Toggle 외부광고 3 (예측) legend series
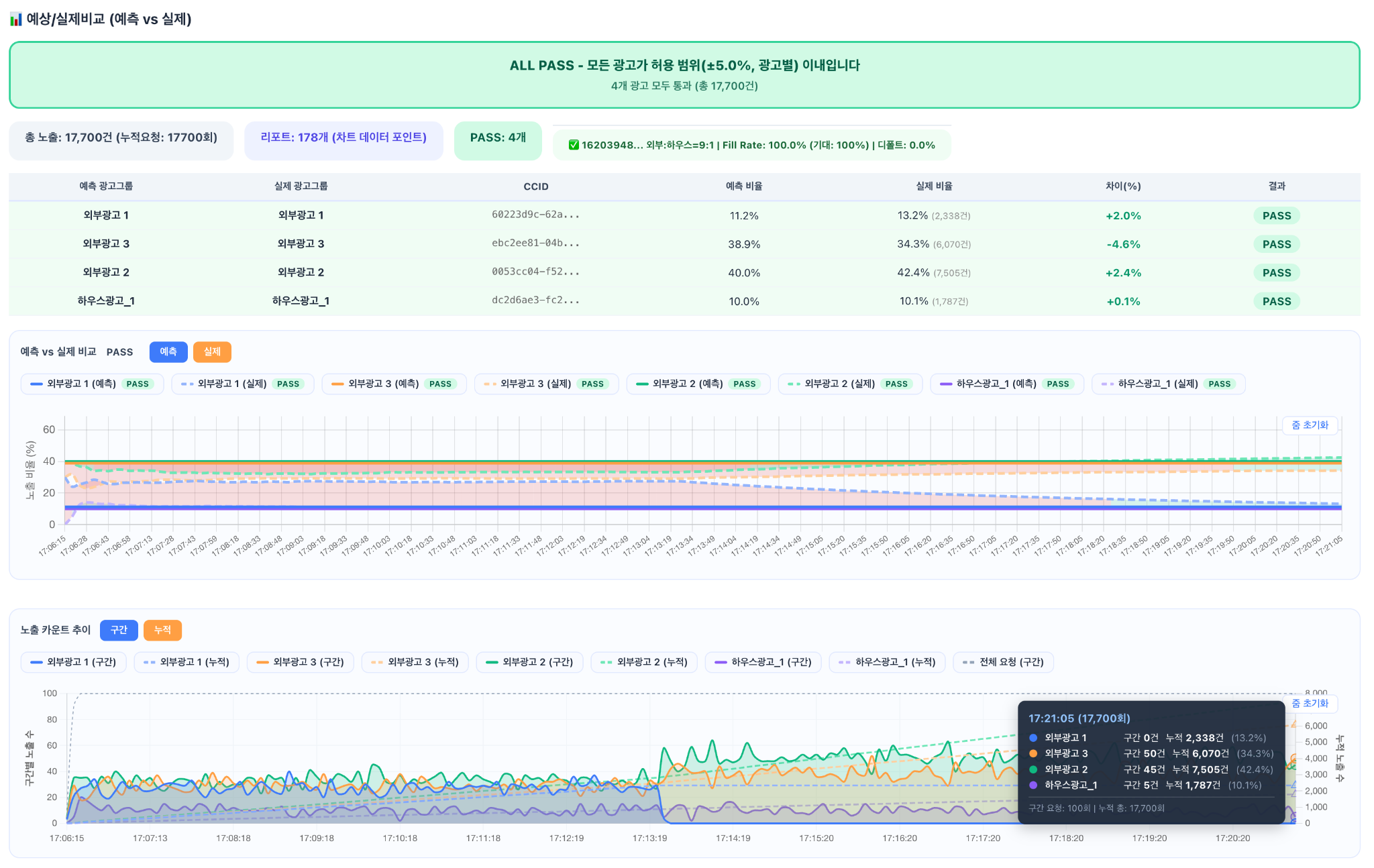Image resolution: width=1374 pixels, height=868 pixels. [x=394, y=384]
